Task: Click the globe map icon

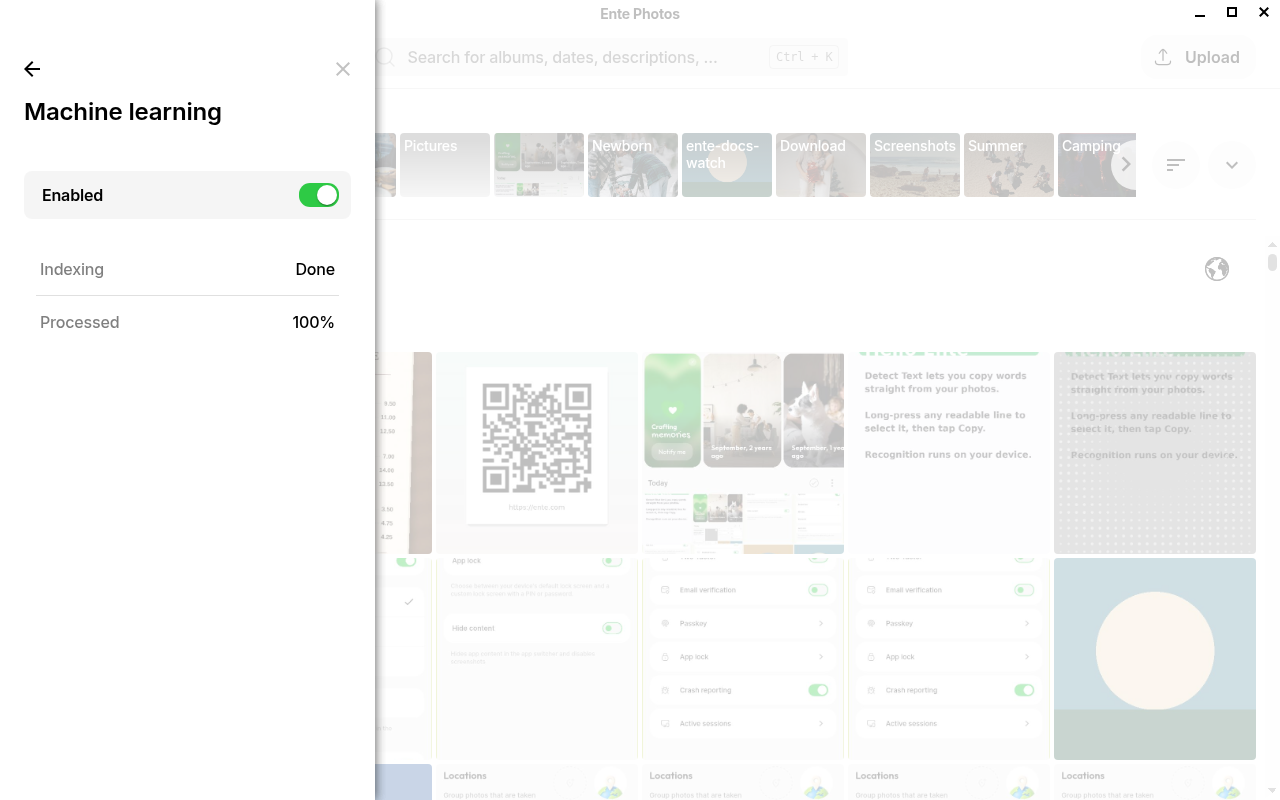Action: 1217,269
